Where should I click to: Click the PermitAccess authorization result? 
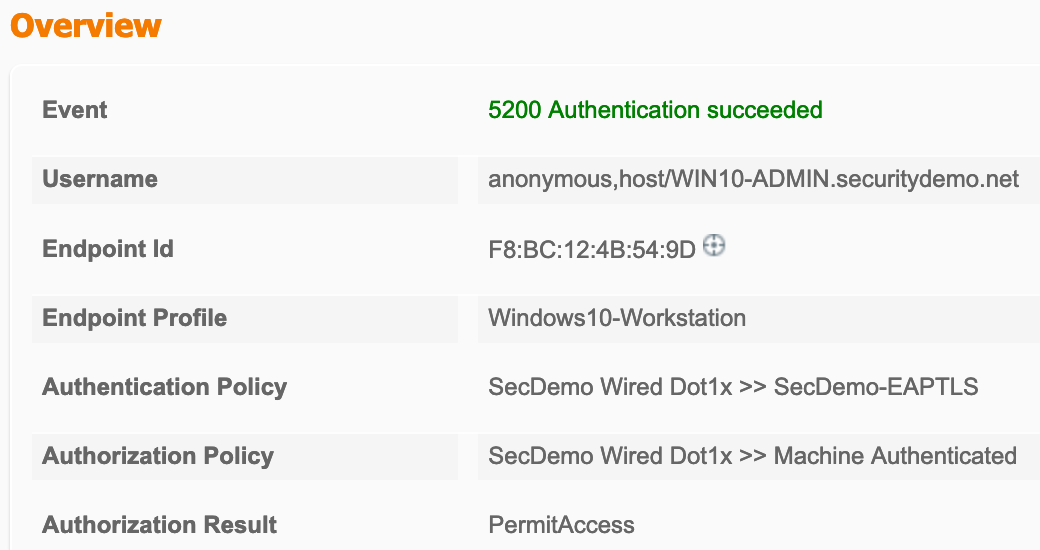click(561, 525)
